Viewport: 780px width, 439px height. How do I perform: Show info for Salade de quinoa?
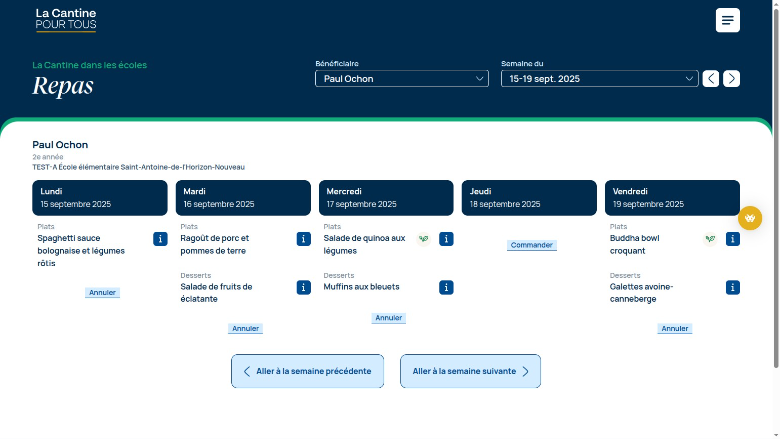pos(446,239)
